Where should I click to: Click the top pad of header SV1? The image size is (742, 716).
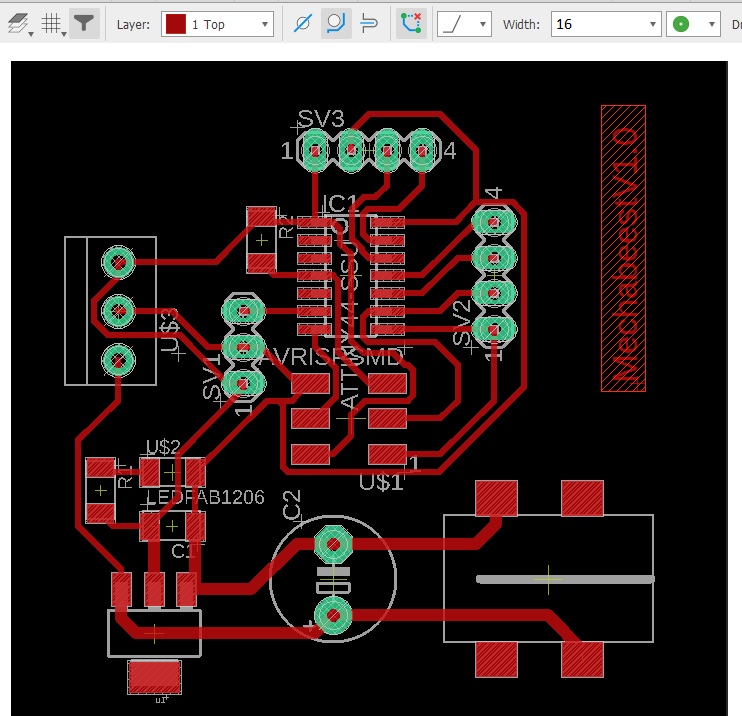pos(243,311)
